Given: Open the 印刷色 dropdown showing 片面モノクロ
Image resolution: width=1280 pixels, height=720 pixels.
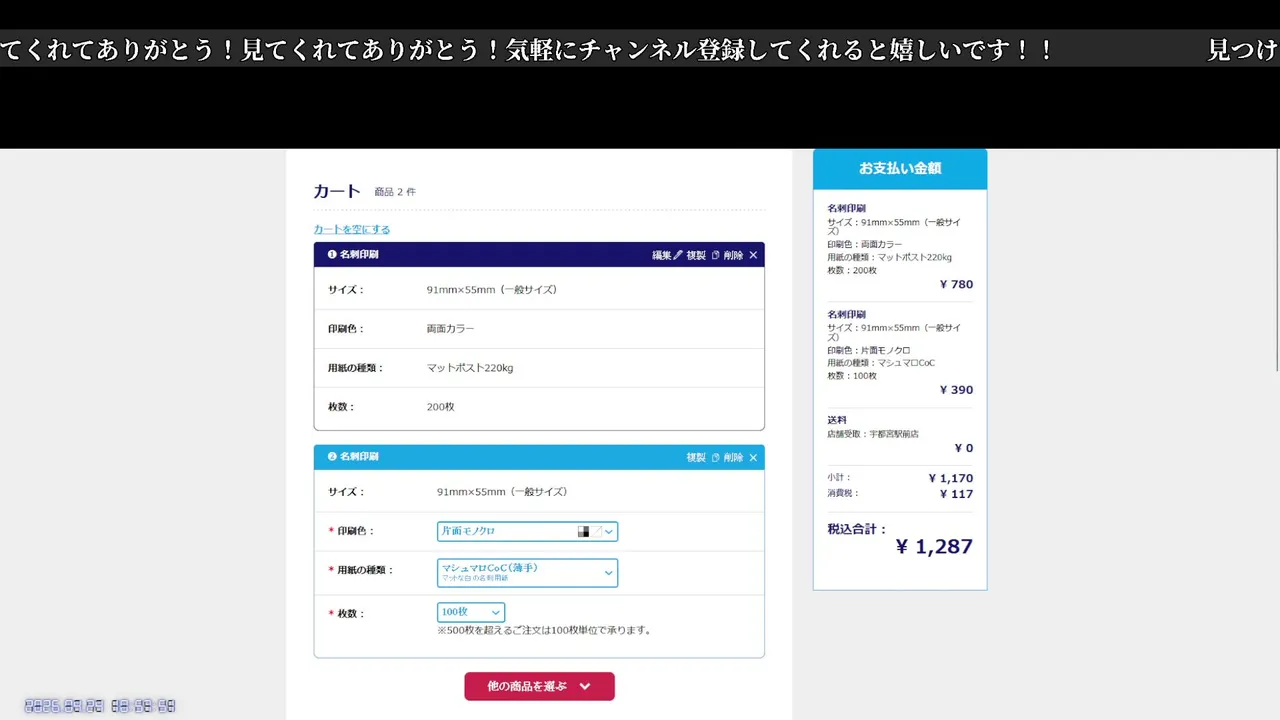Looking at the screenshot, I should 527,531.
